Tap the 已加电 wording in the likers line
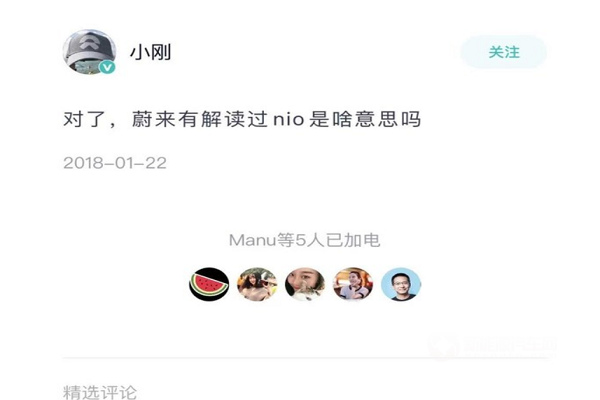 352,240
